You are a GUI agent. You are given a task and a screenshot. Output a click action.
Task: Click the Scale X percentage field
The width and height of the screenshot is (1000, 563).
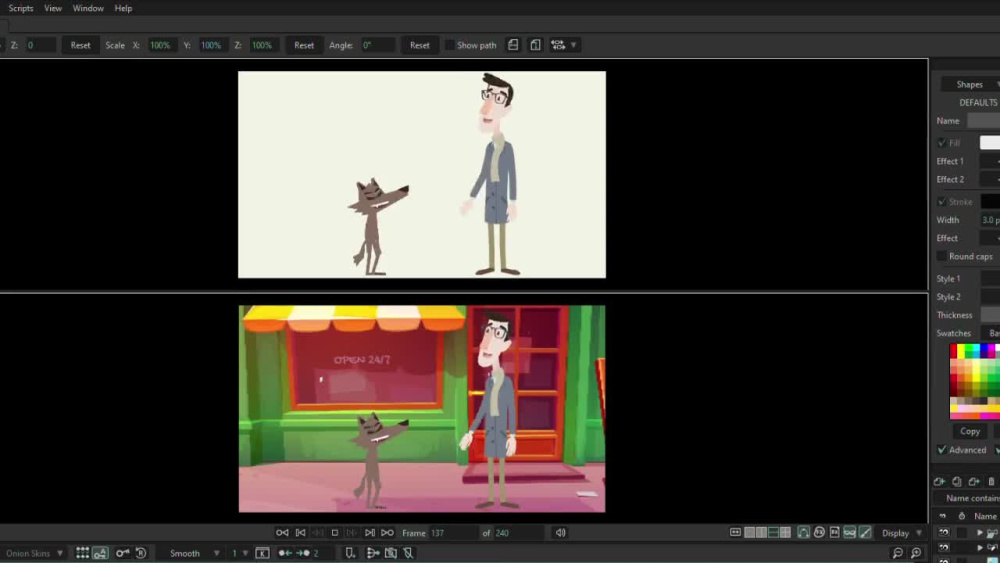pos(162,45)
